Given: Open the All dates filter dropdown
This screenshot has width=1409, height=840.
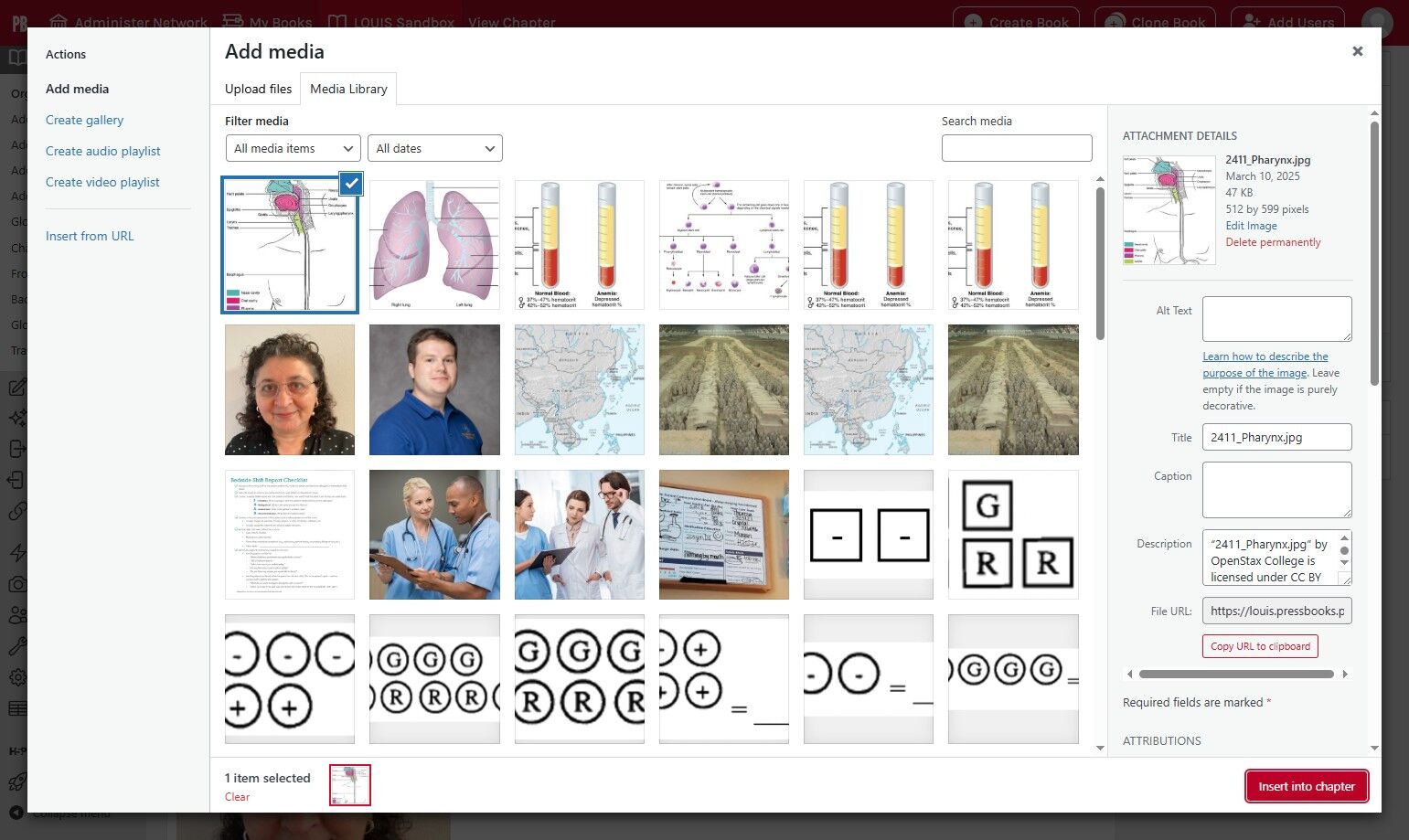Looking at the screenshot, I should coord(435,148).
